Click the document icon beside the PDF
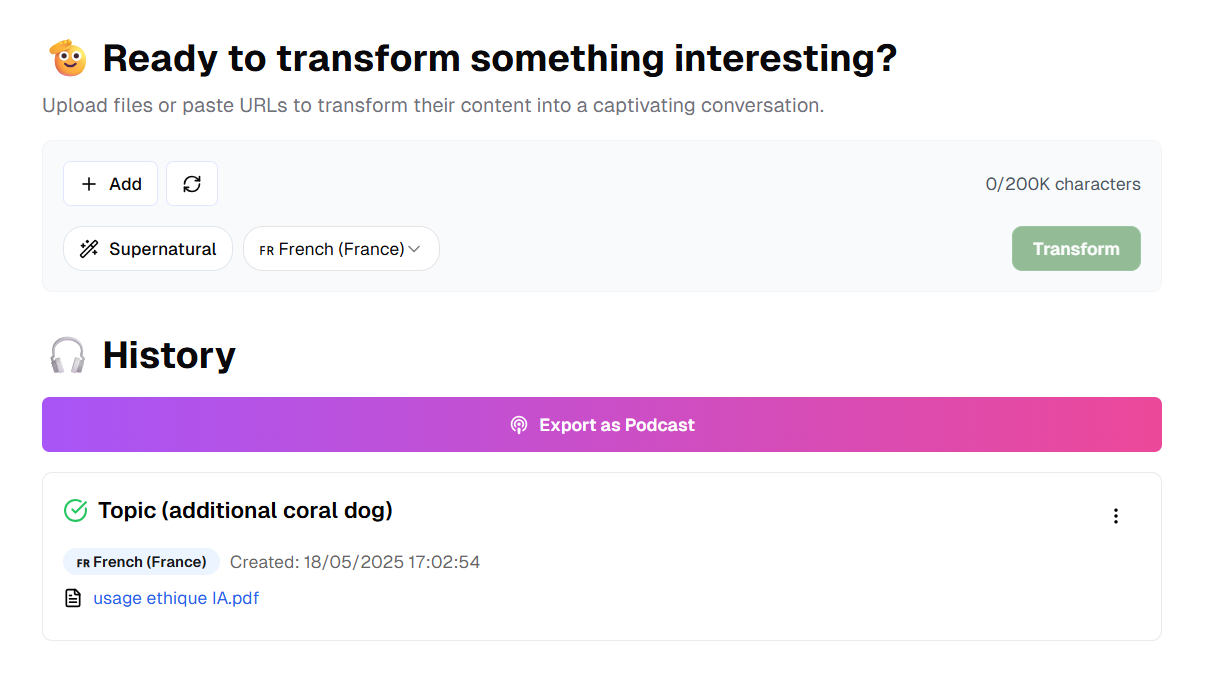The width and height of the screenshot is (1220, 694). tap(73, 598)
